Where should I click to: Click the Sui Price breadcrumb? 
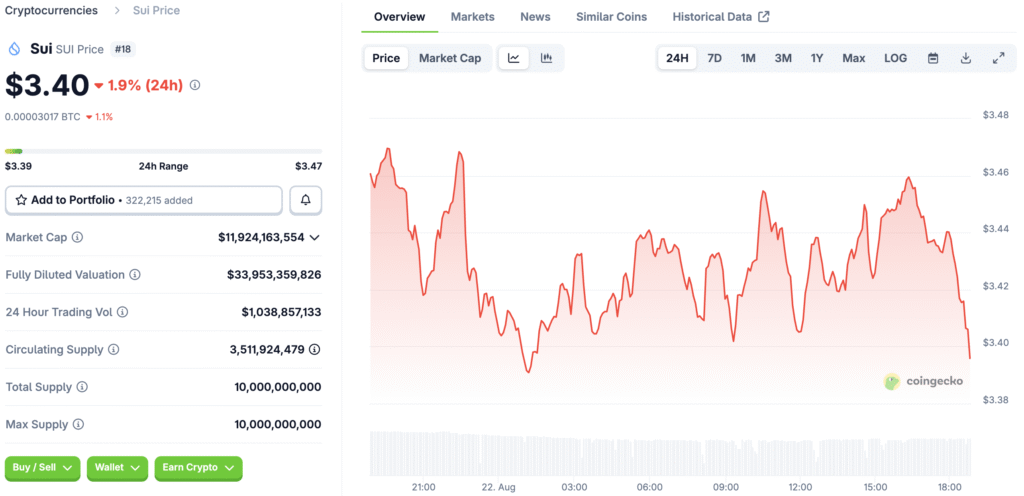coord(157,10)
